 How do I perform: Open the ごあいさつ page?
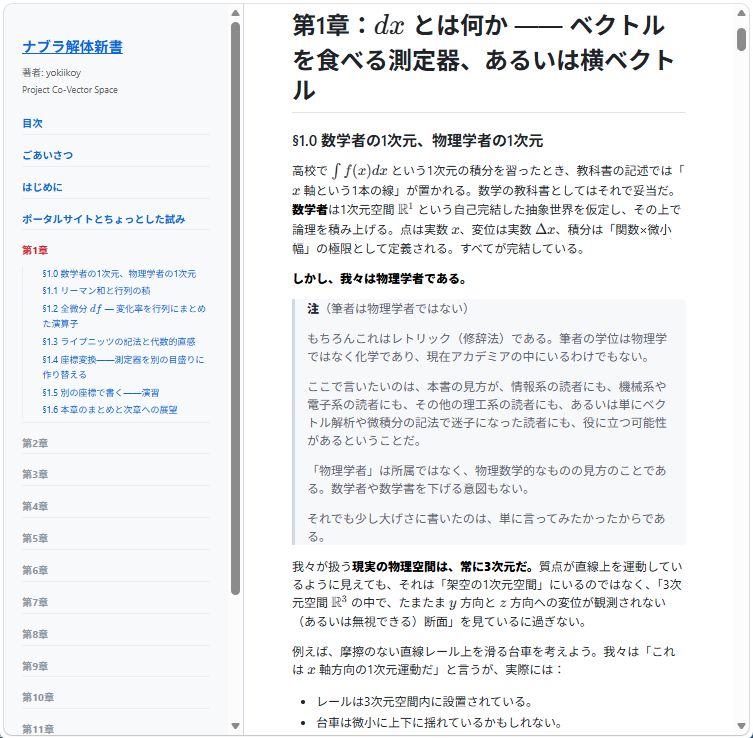(x=48, y=155)
